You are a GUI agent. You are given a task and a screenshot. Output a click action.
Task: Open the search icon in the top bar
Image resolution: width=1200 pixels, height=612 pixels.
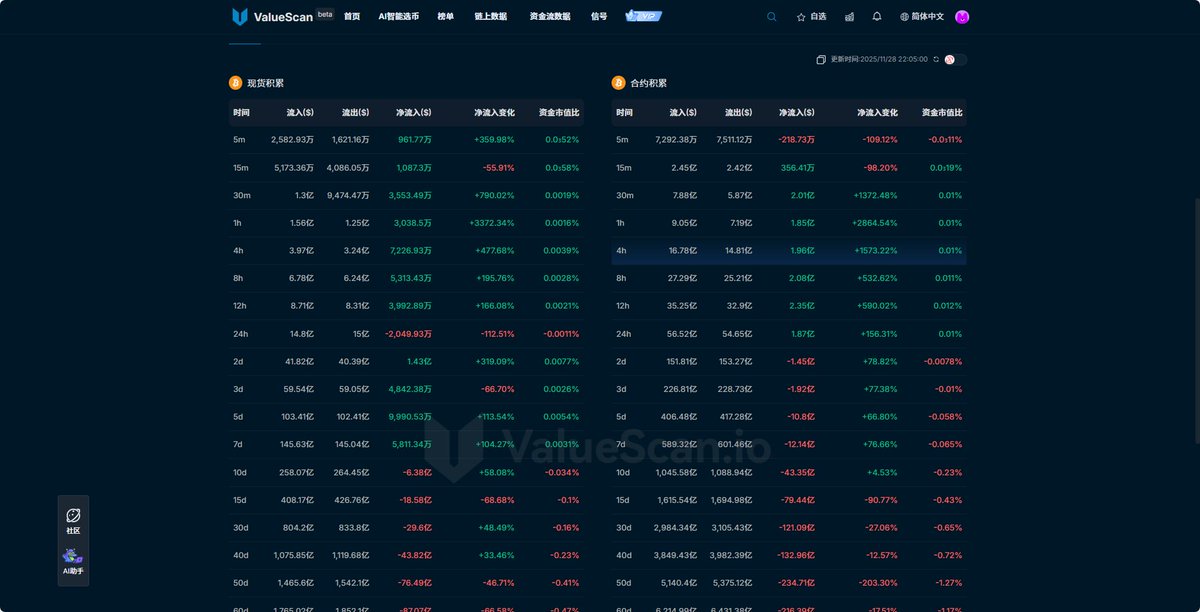point(771,16)
